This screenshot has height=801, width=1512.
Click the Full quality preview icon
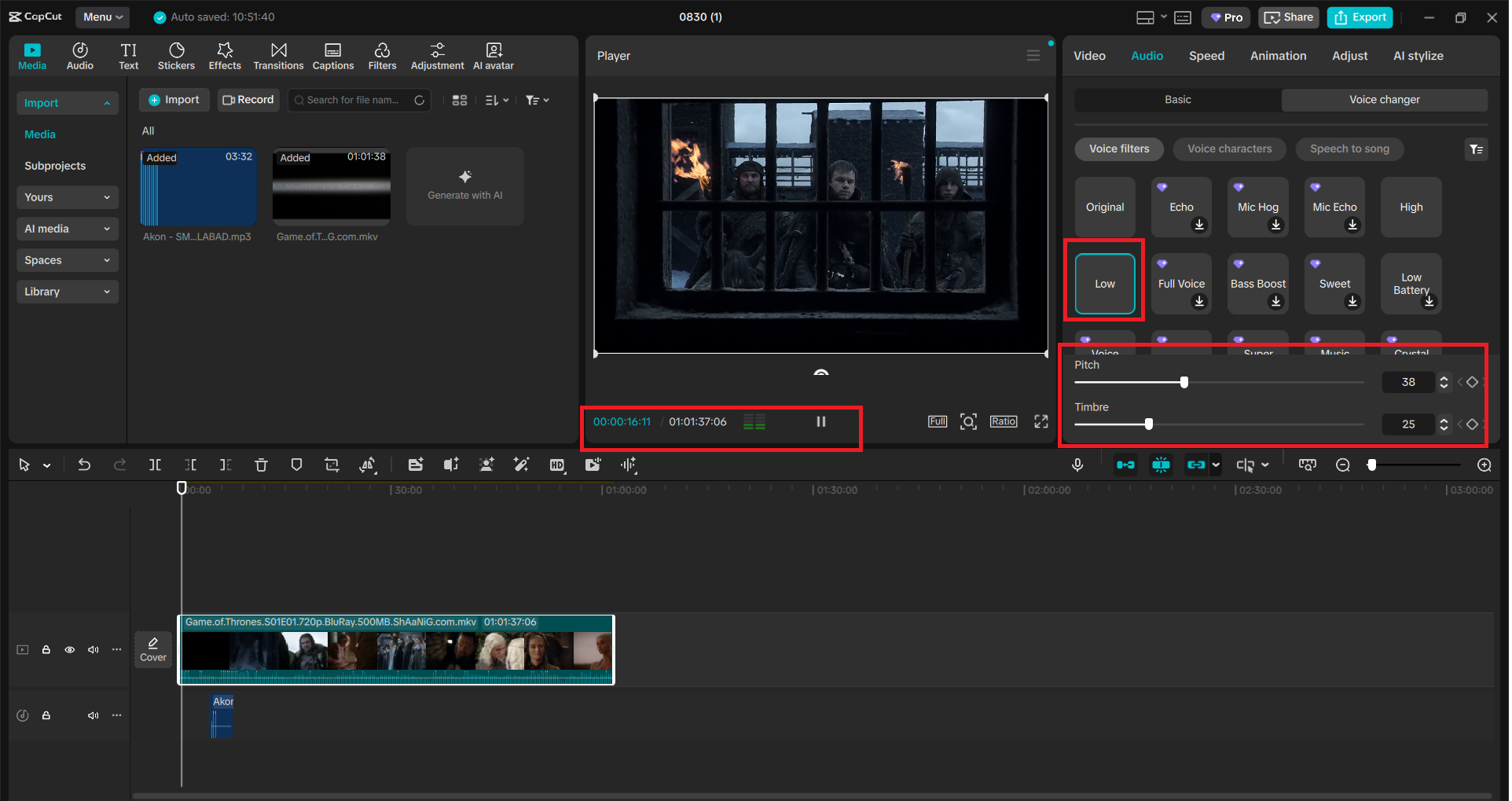coord(938,422)
